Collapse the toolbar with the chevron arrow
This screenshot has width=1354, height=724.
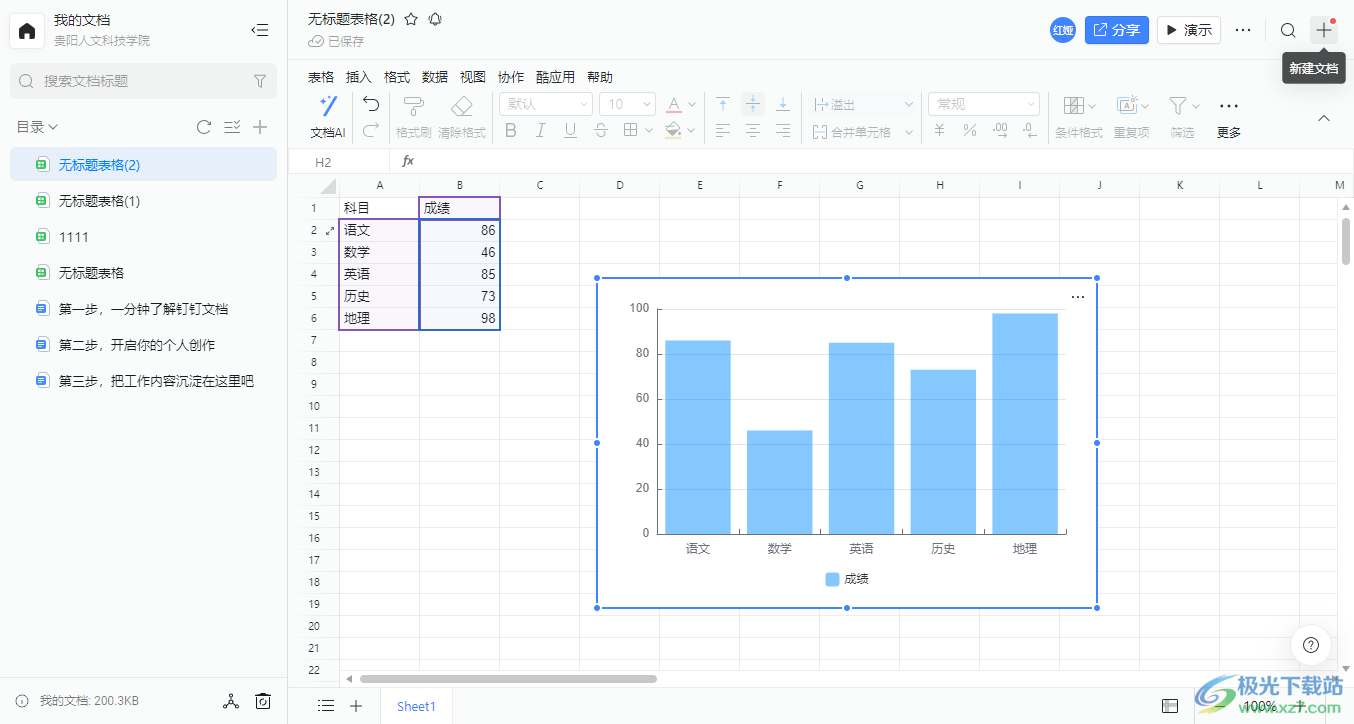coord(1324,118)
